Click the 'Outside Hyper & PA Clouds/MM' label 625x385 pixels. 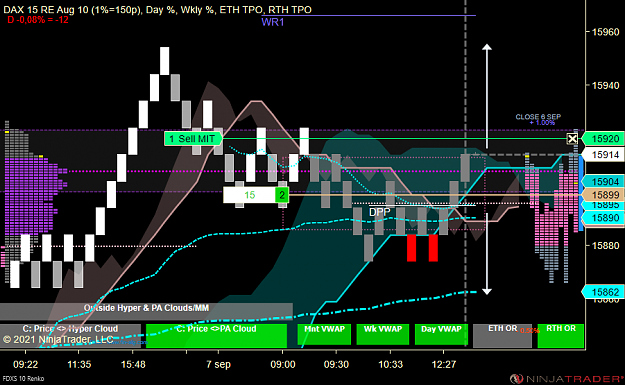point(146,308)
